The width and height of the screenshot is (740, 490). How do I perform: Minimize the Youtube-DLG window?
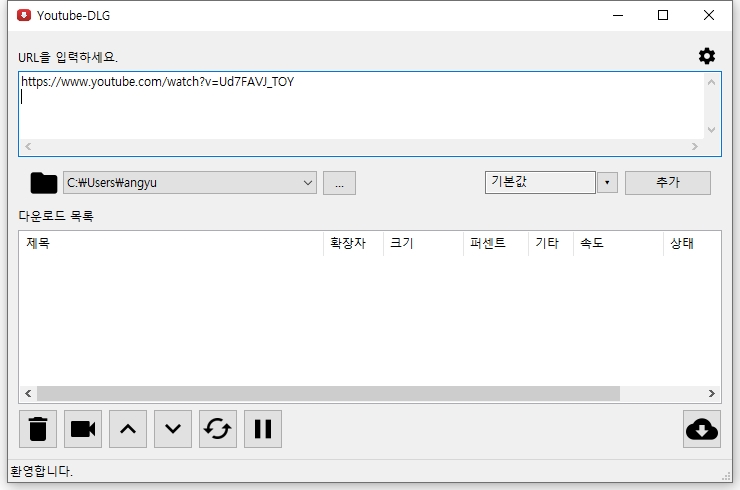618,16
